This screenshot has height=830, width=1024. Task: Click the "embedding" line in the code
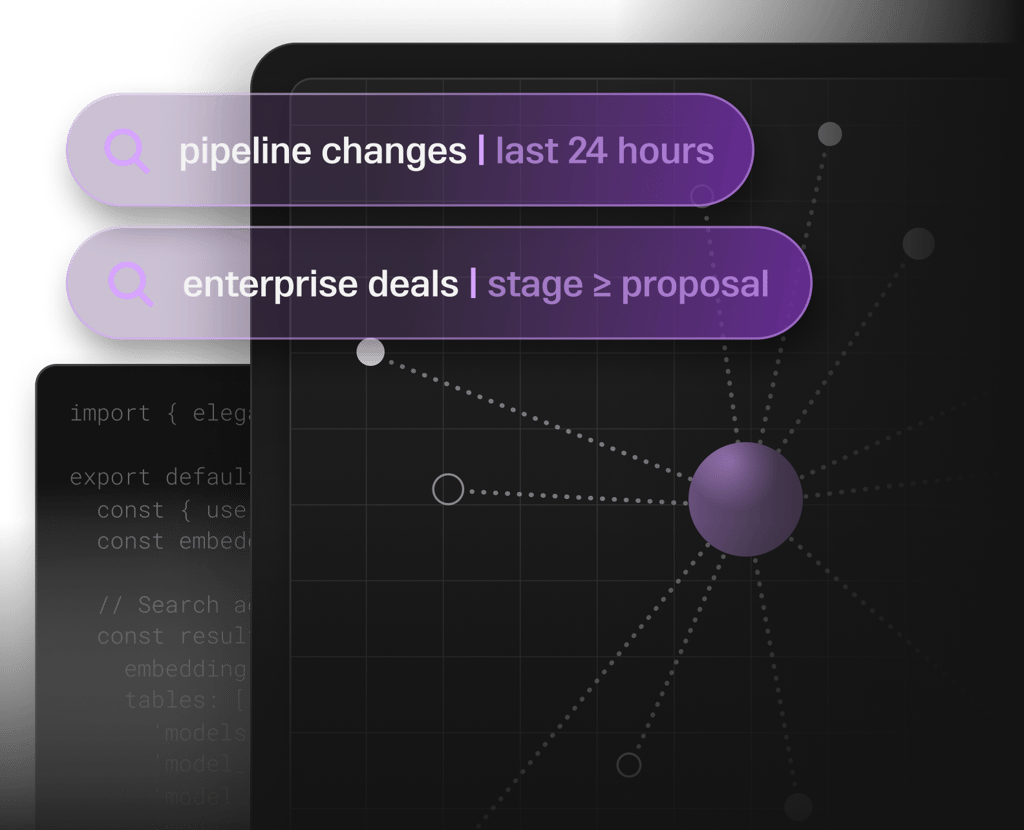185,668
